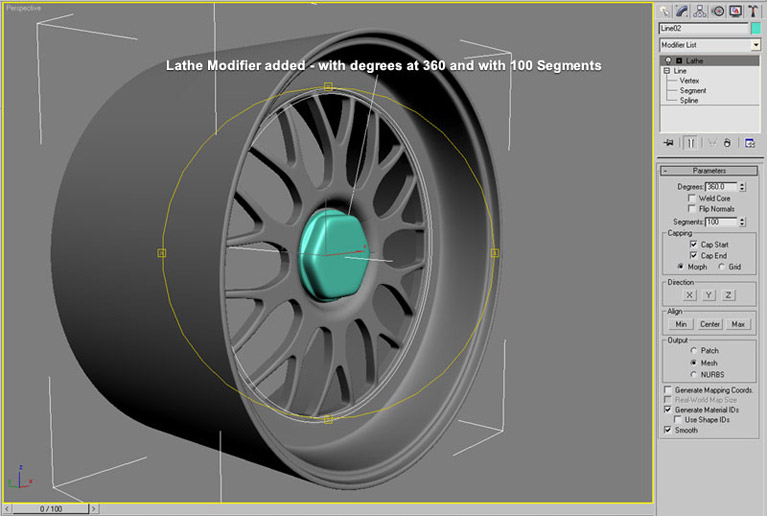Image resolution: width=767 pixels, height=516 pixels.
Task: Click the object color swatch
Action: pyautogui.click(x=755, y=29)
